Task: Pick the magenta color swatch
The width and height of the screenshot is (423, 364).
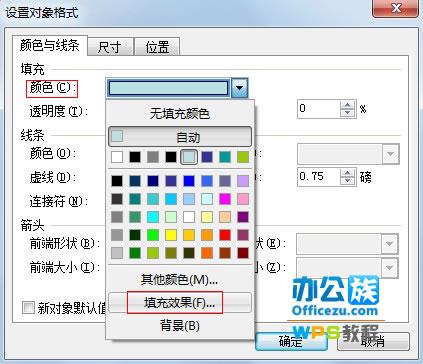Action: (225, 199)
